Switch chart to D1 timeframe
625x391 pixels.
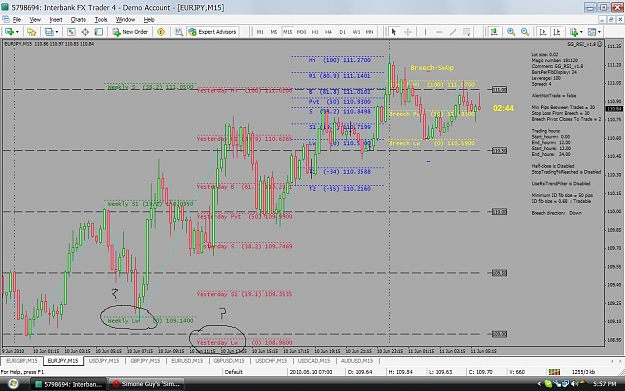(x=342, y=32)
